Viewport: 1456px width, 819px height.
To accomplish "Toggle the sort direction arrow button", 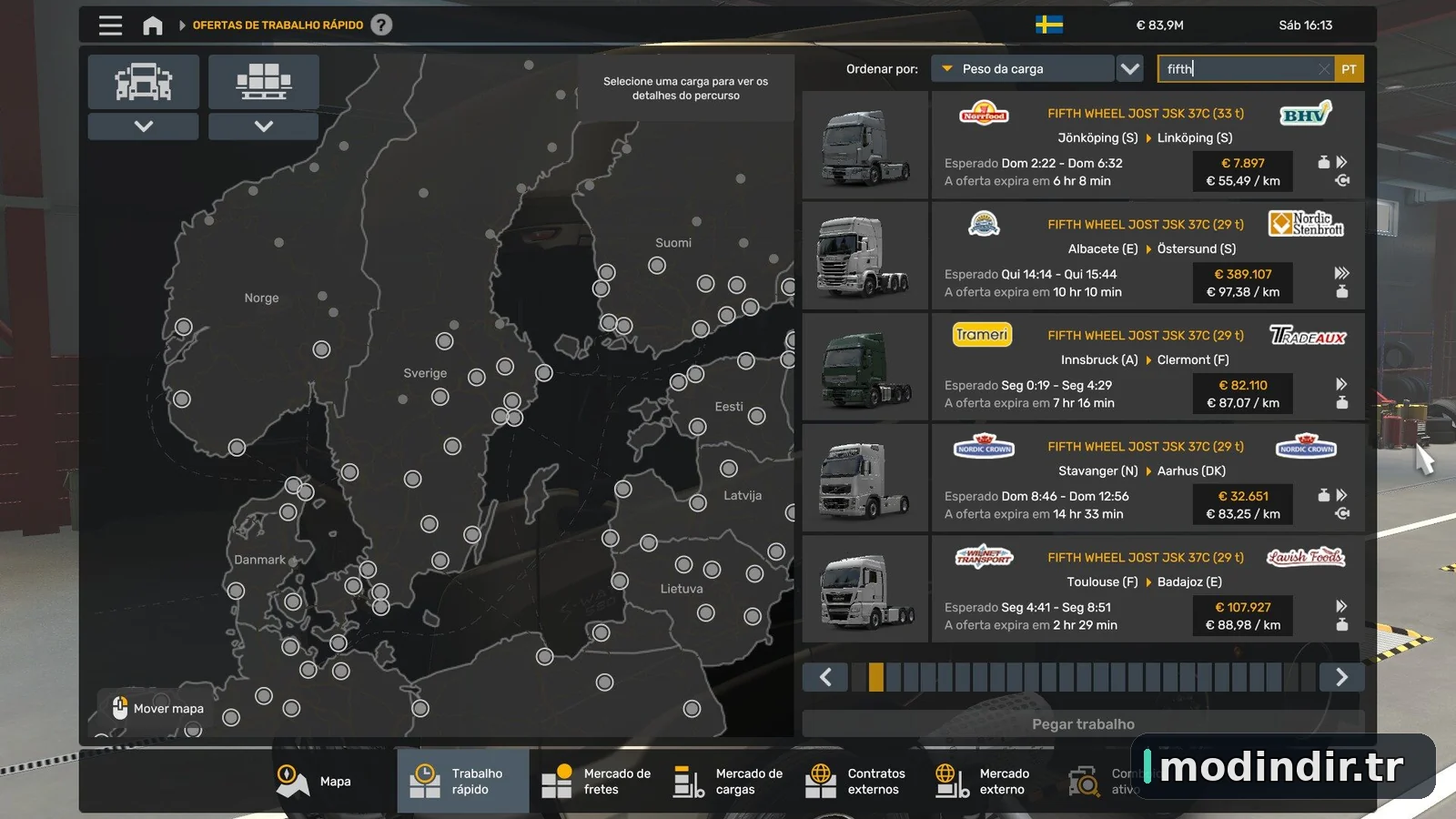I will click(1130, 69).
